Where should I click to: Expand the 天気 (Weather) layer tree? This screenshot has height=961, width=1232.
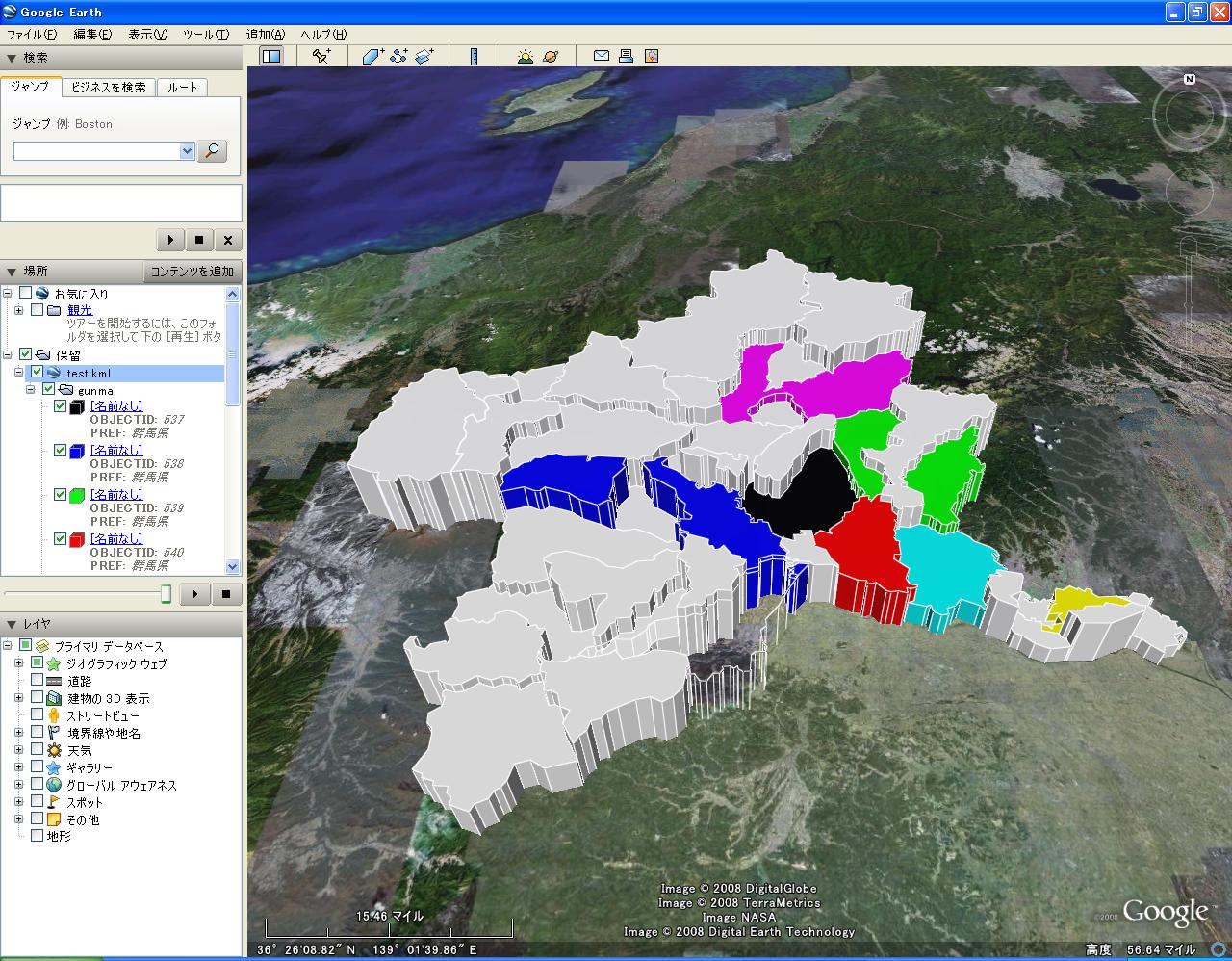click(x=18, y=750)
